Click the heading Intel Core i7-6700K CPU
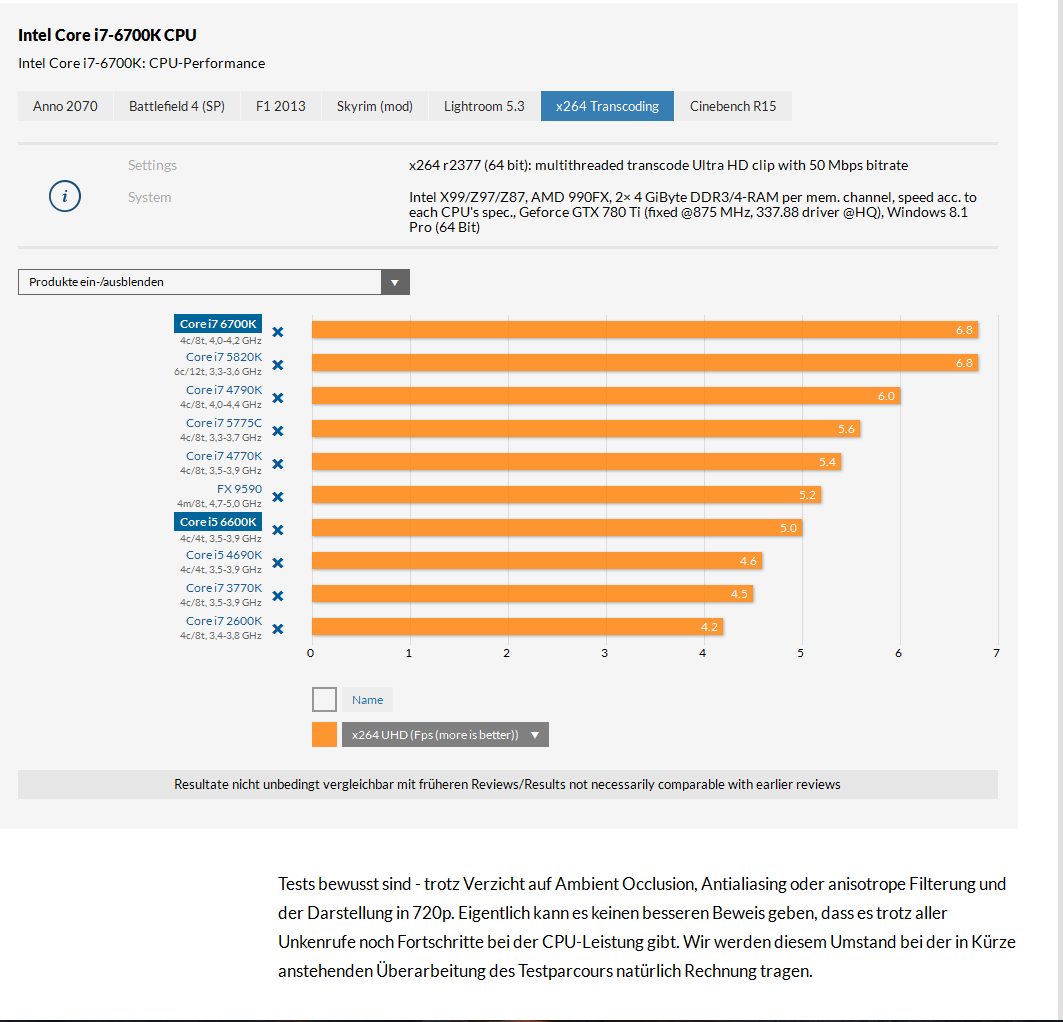The image size is (1063, 1022). (x=107, y=35)
